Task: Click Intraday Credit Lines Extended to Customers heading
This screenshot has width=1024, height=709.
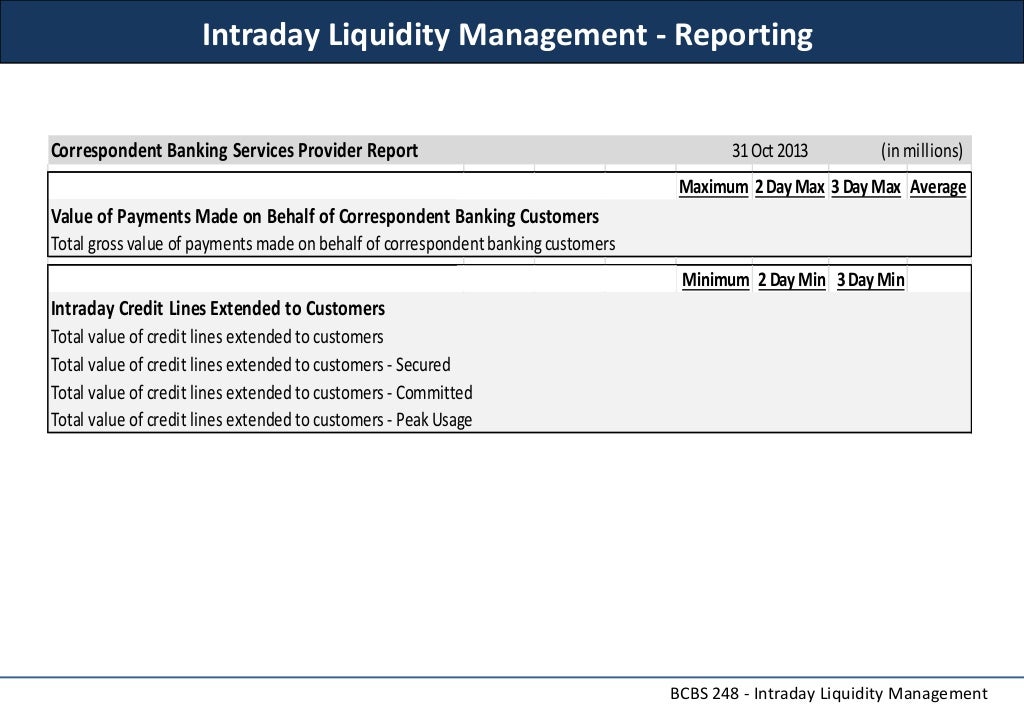Action: pyautogui.click(x=218, y=309)
